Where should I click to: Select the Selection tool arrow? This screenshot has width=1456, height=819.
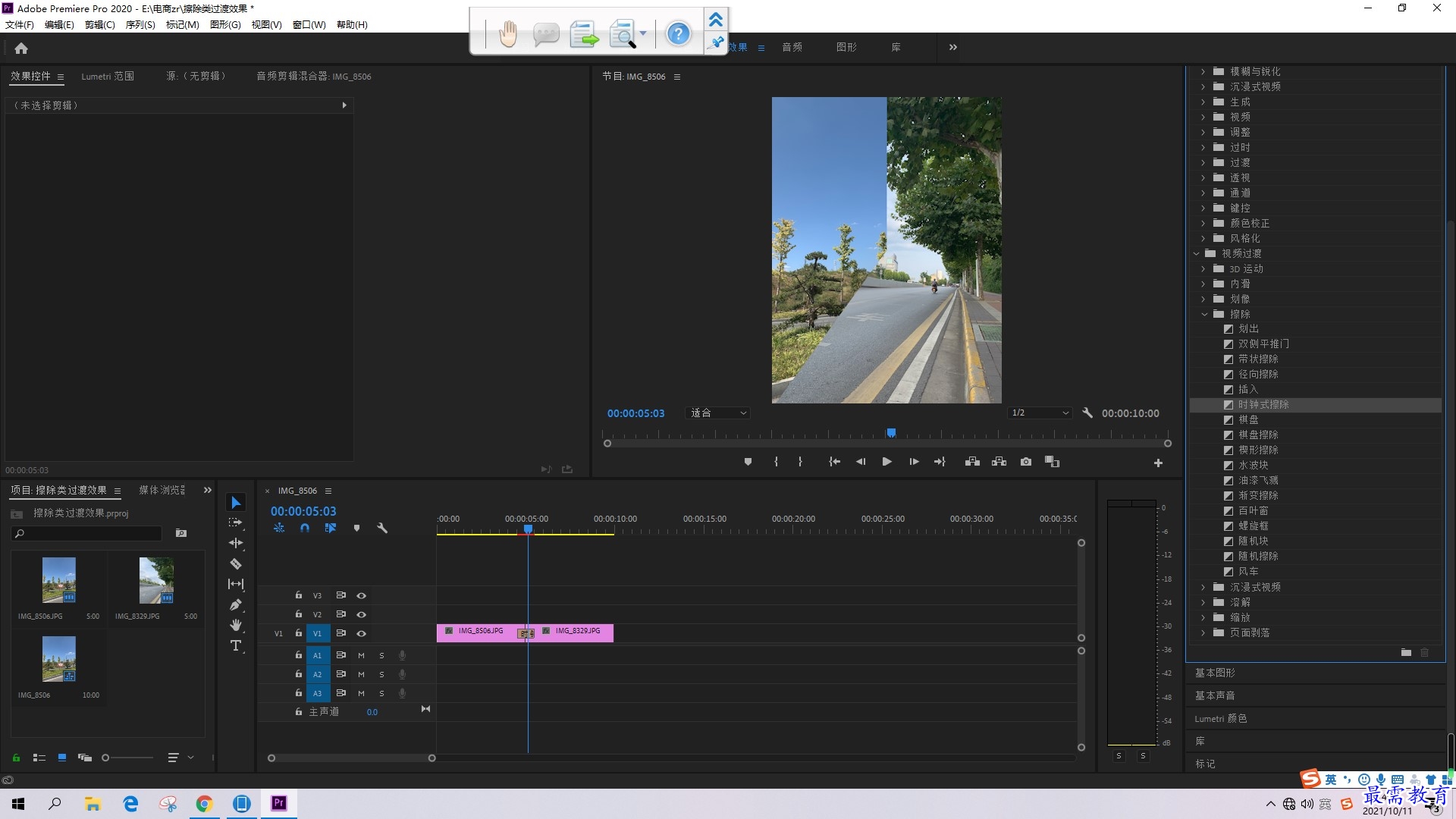pos(236,503)
